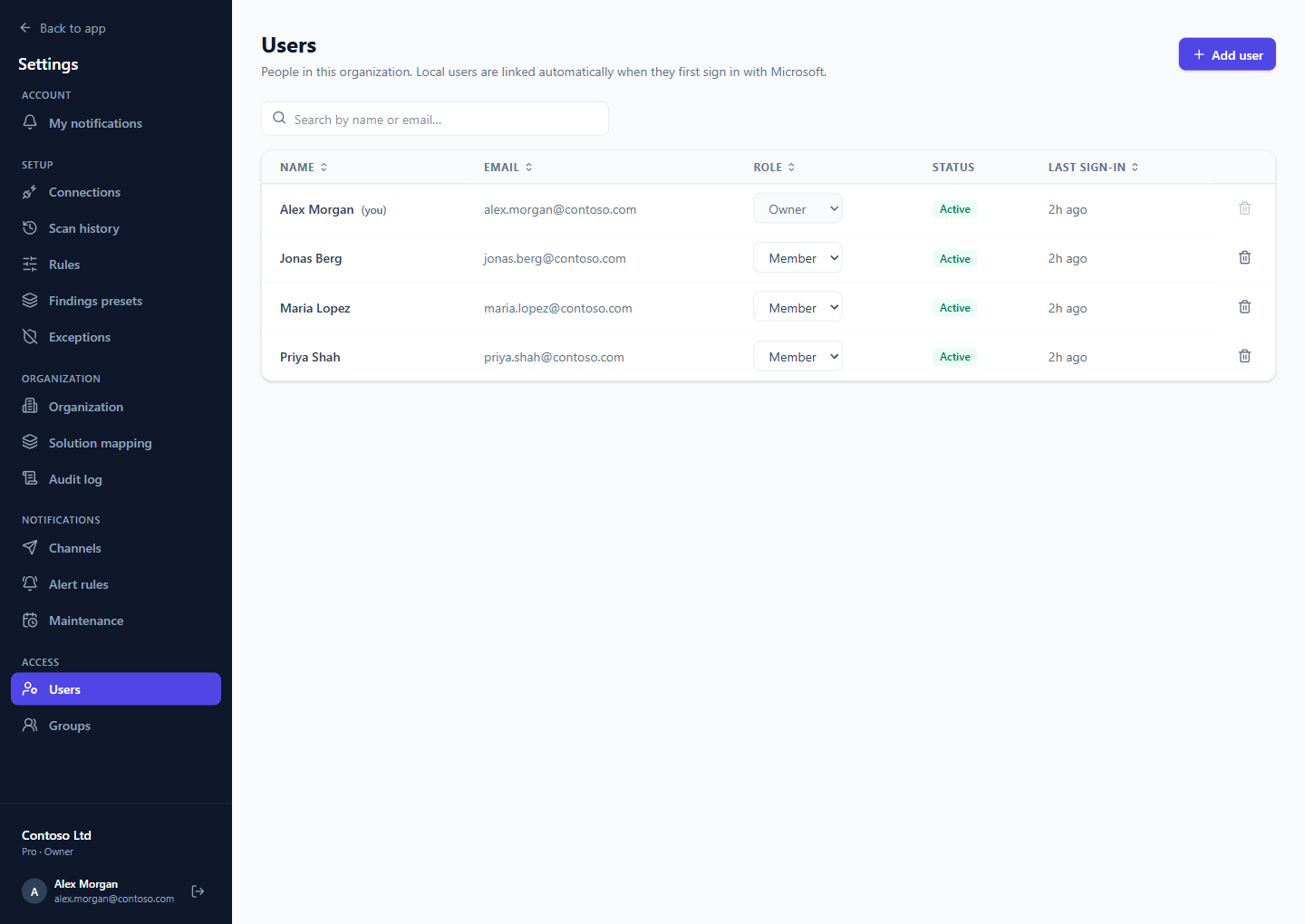Click the sign-out icon beside Alex Morgan
The height and width of the screenshot is (924, 1305).
pos(198,891)
